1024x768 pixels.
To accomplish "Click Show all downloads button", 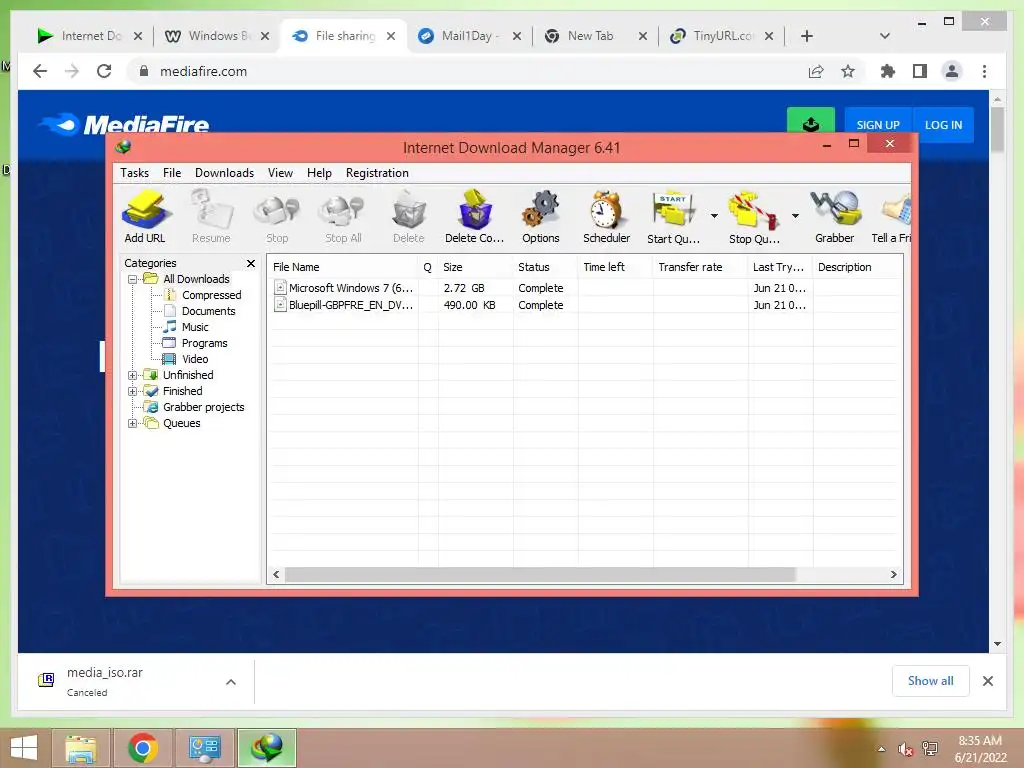I will 931,681.
